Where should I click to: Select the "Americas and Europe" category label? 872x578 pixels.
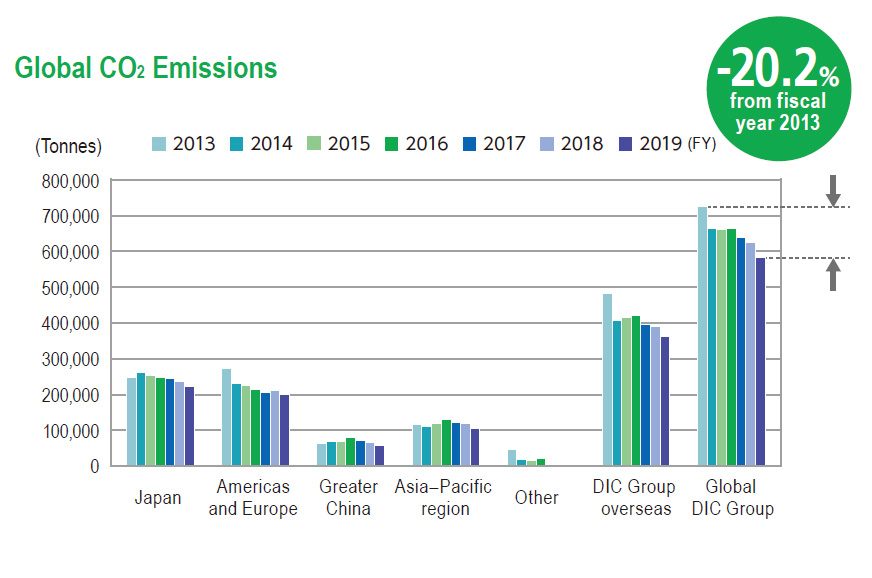tap(253, 497)
